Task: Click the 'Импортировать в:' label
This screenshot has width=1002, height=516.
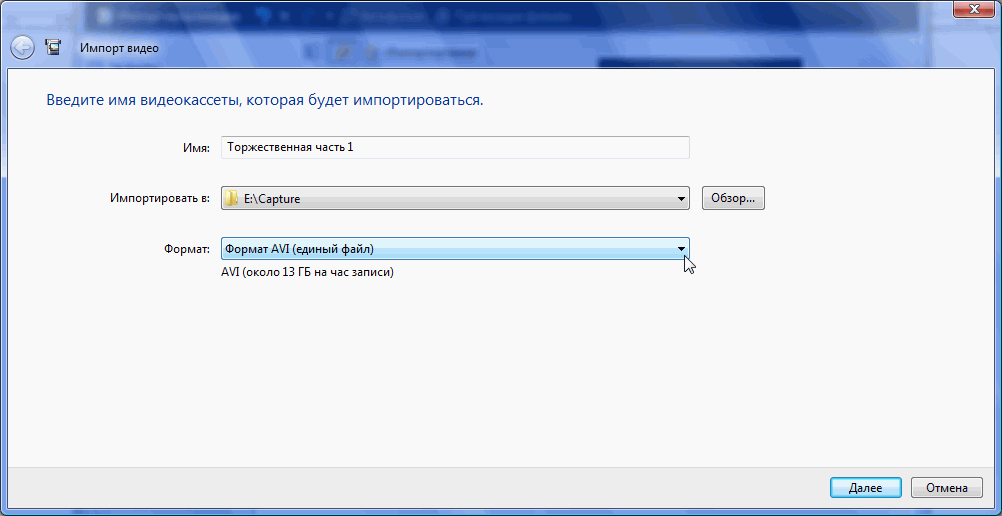Action: 160,198
